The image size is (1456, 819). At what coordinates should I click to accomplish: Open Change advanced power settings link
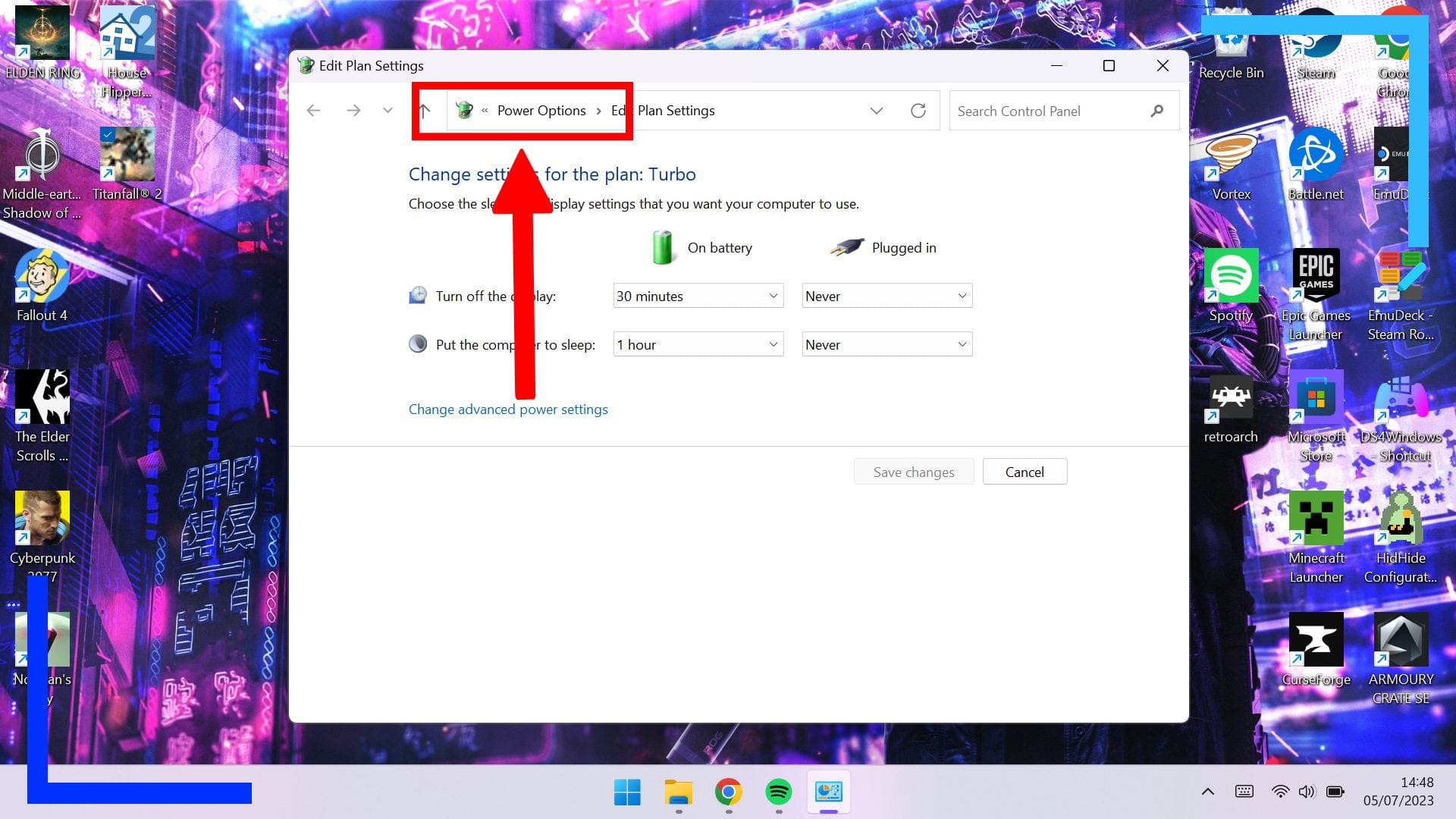(507, 409)
